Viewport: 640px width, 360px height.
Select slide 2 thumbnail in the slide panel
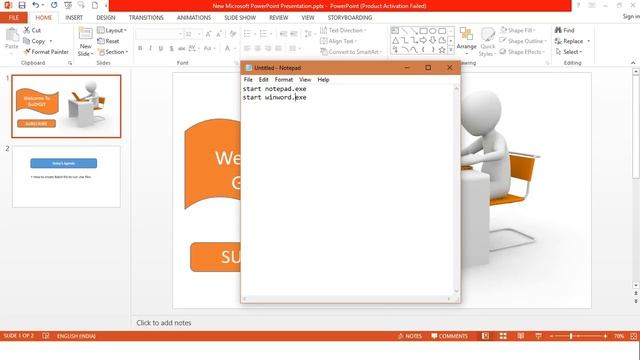(x=66, y=177)
